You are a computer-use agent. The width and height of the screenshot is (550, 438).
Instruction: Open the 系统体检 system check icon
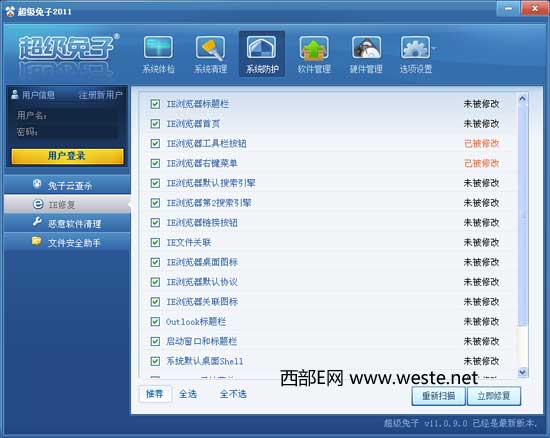(158, 48)
